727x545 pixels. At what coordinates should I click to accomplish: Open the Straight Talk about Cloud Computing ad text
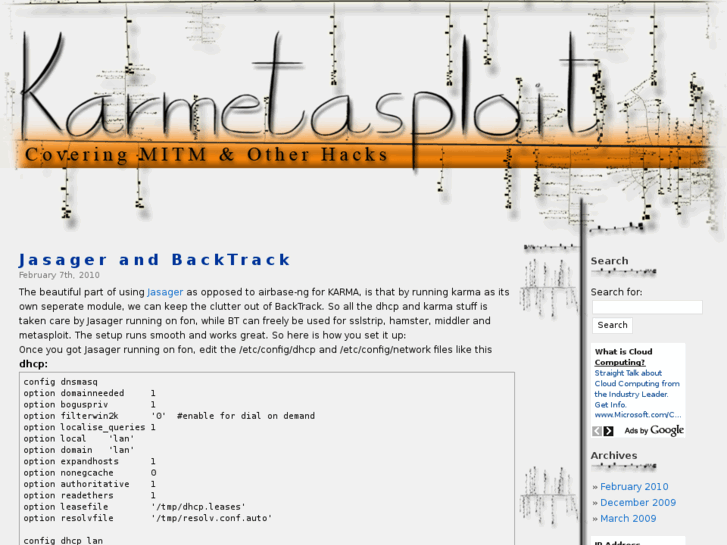tap(637, 389)
